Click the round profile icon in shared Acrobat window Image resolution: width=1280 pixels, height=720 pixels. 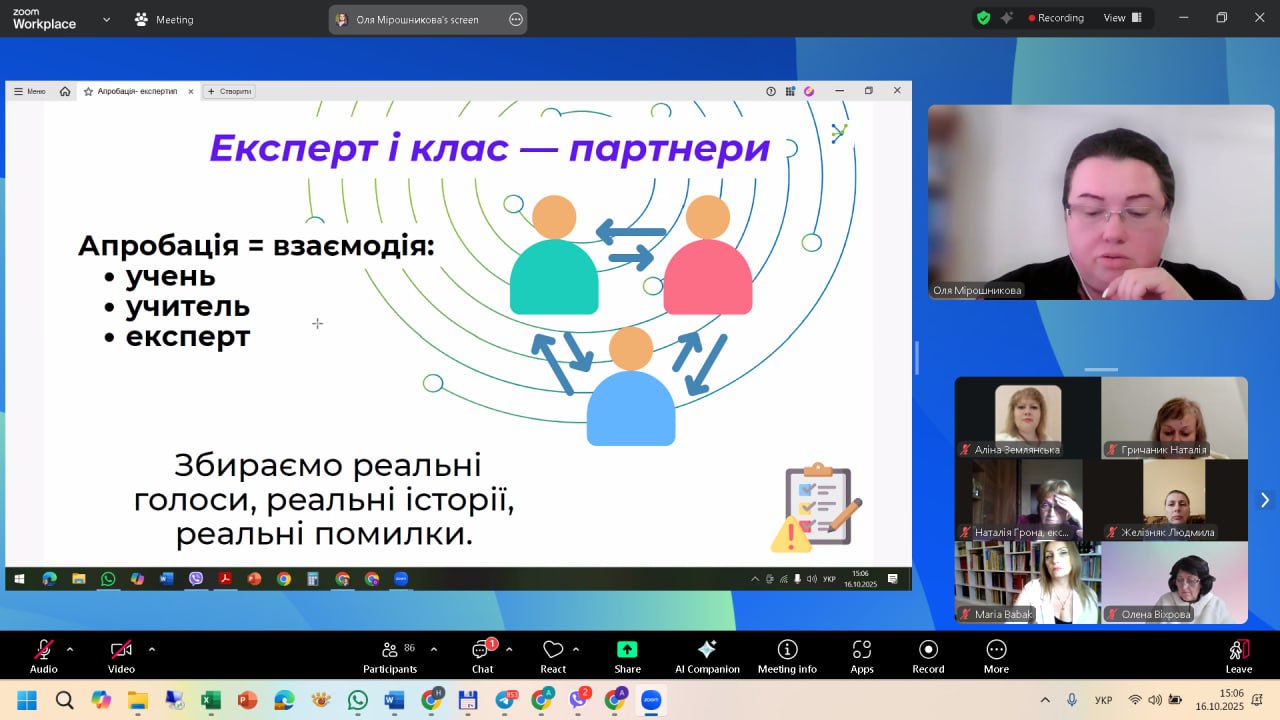tap(809, 91)
